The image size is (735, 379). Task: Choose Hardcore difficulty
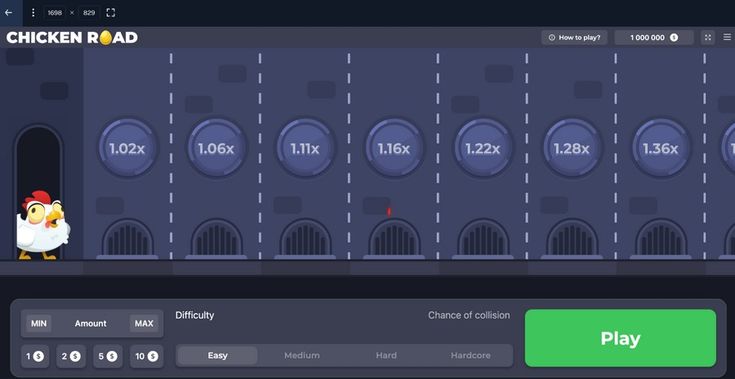(471, 356)
